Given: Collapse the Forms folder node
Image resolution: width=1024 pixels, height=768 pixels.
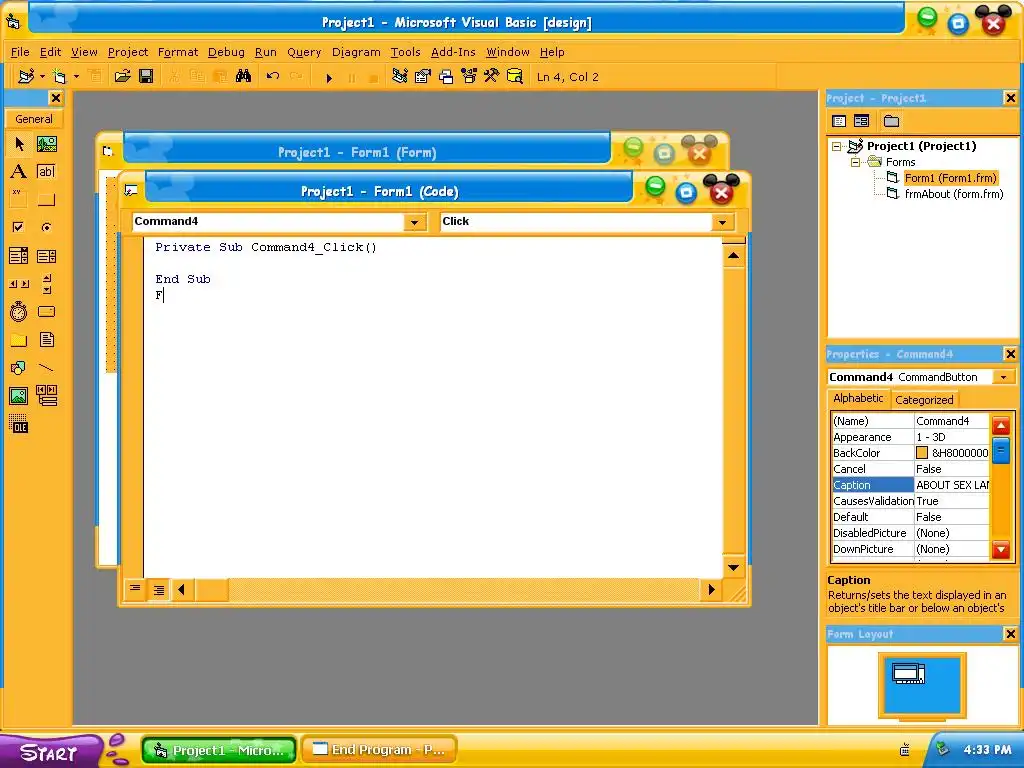Looking at the screenshot, I should click(x=855, y=162).
